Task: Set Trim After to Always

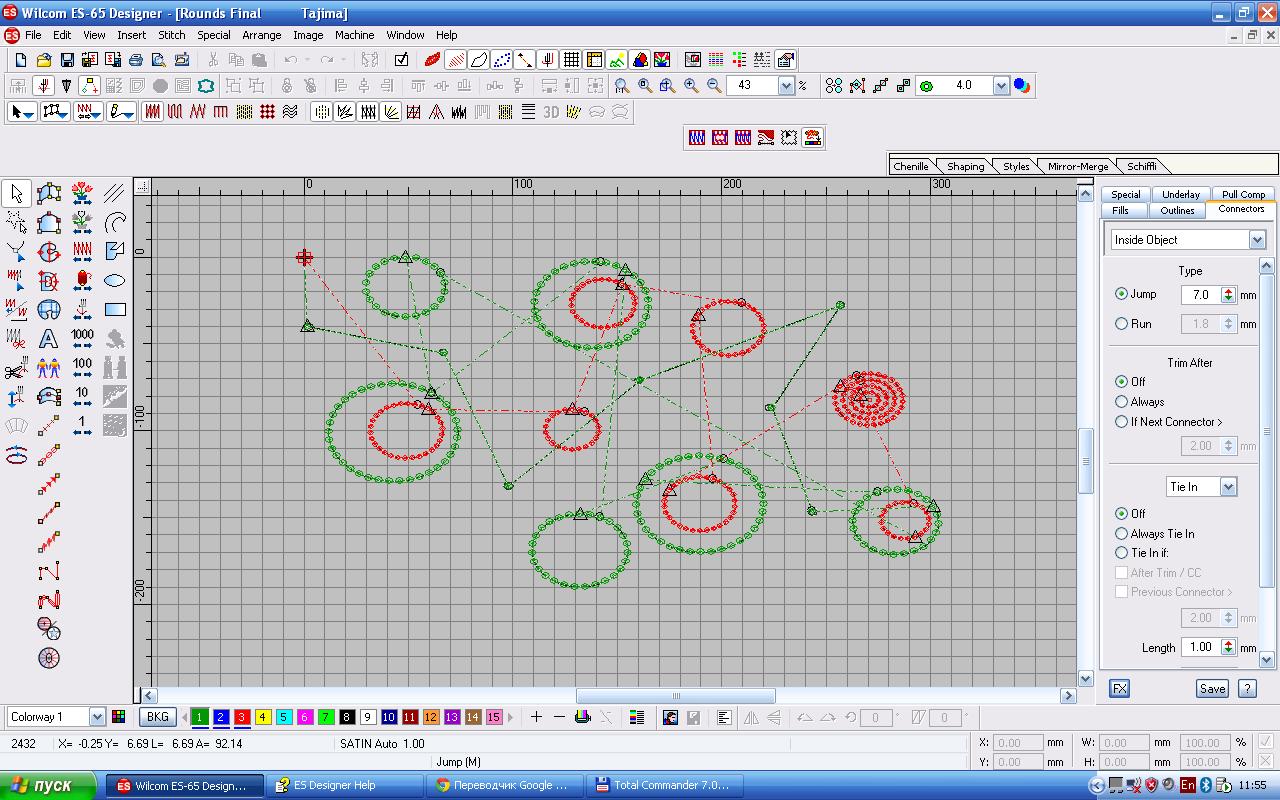Action: 1122,402
